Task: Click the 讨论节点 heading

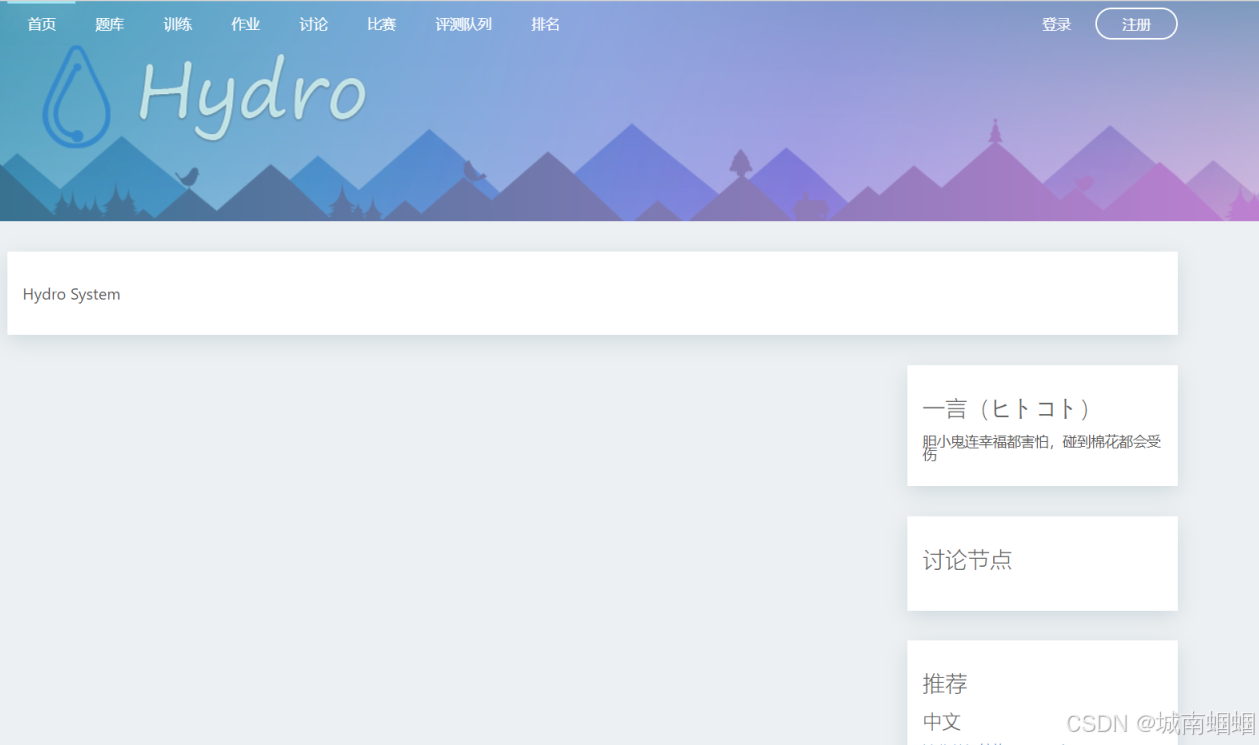Action: [967, 560]
